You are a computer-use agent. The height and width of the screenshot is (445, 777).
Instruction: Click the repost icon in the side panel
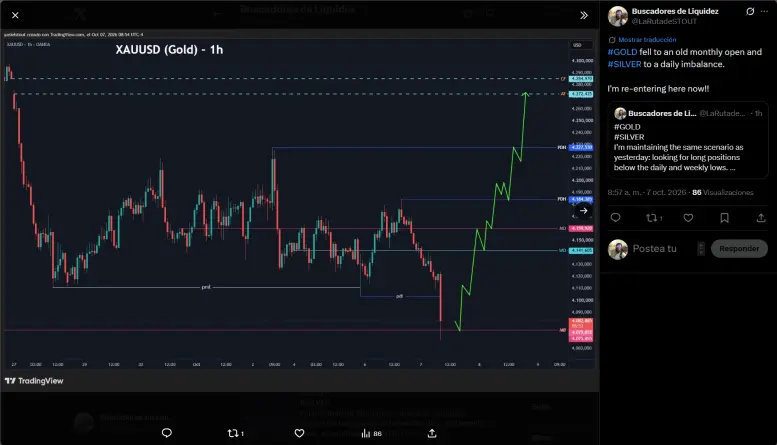[654, 218]
